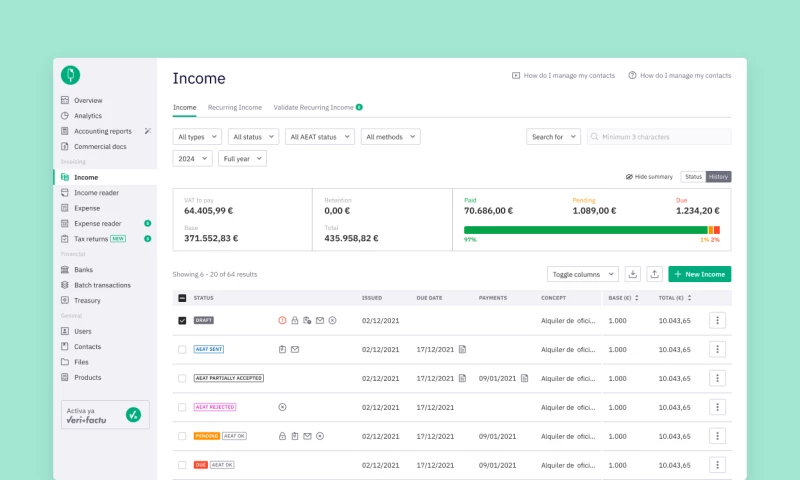Viewport: 800px width, 480px height.
Task: Check the DUE row checkbox
Action: 182,465
